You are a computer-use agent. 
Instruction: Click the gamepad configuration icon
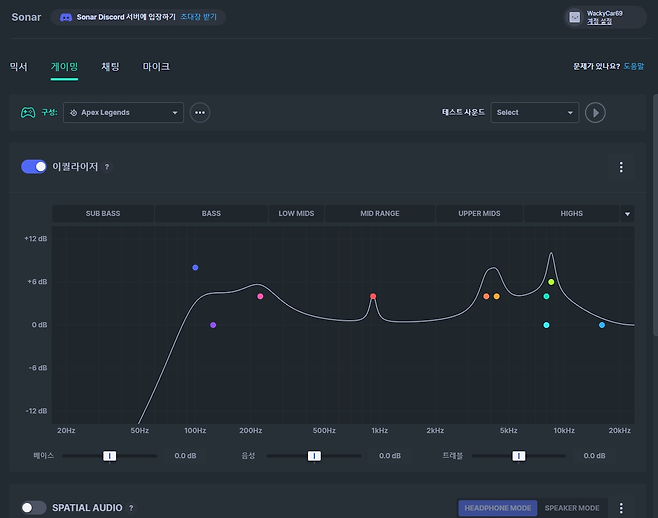(28, 112)
